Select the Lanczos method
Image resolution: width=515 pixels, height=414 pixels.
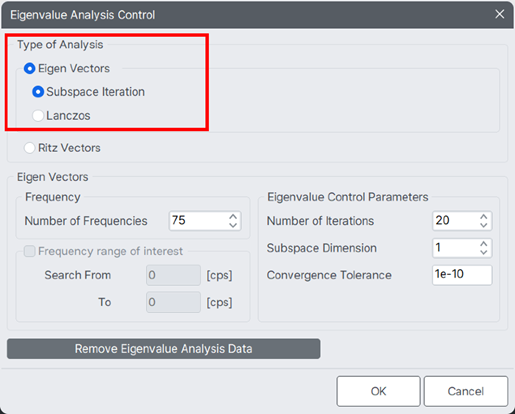(x=38, y=116)
